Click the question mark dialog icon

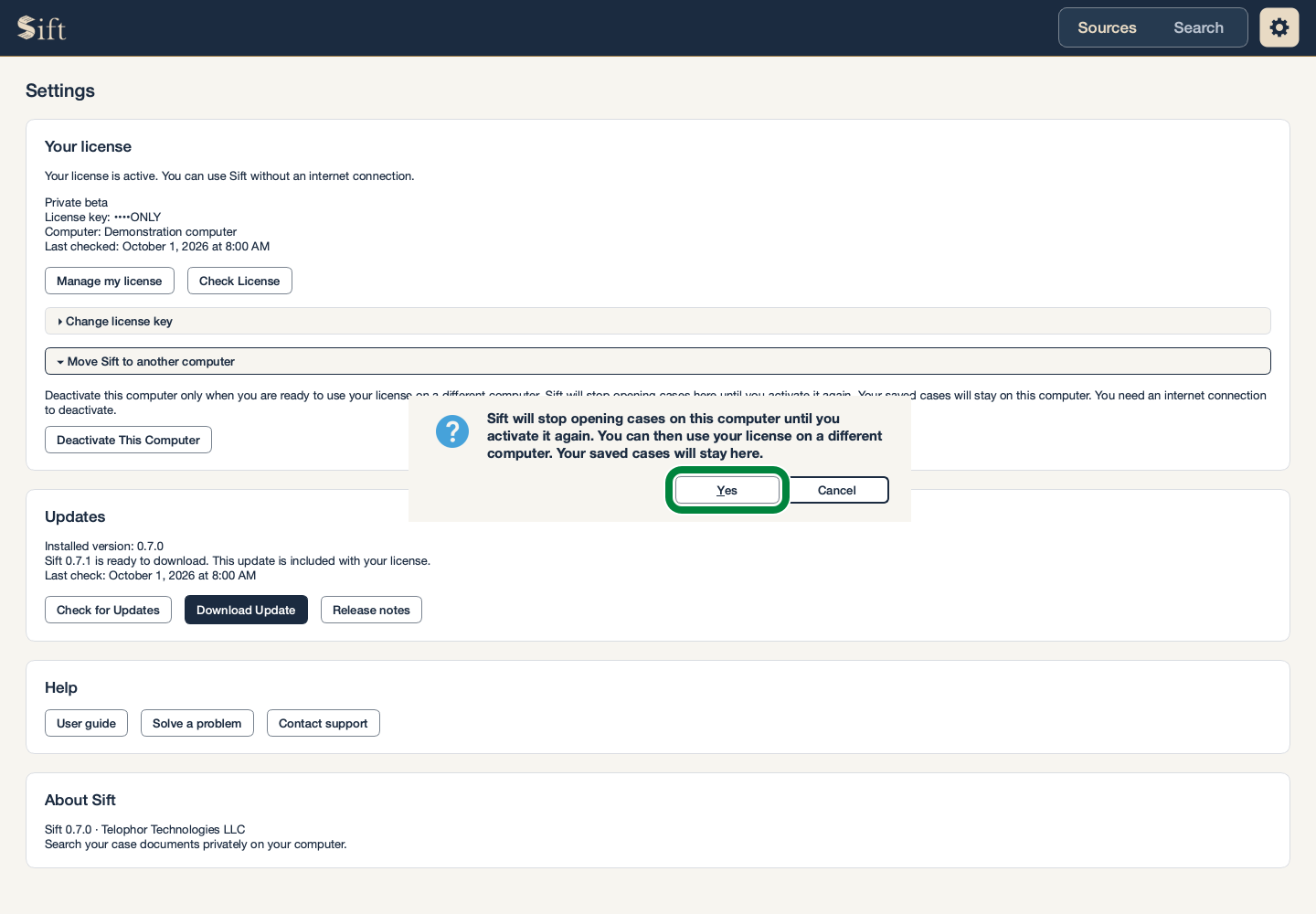452,431
